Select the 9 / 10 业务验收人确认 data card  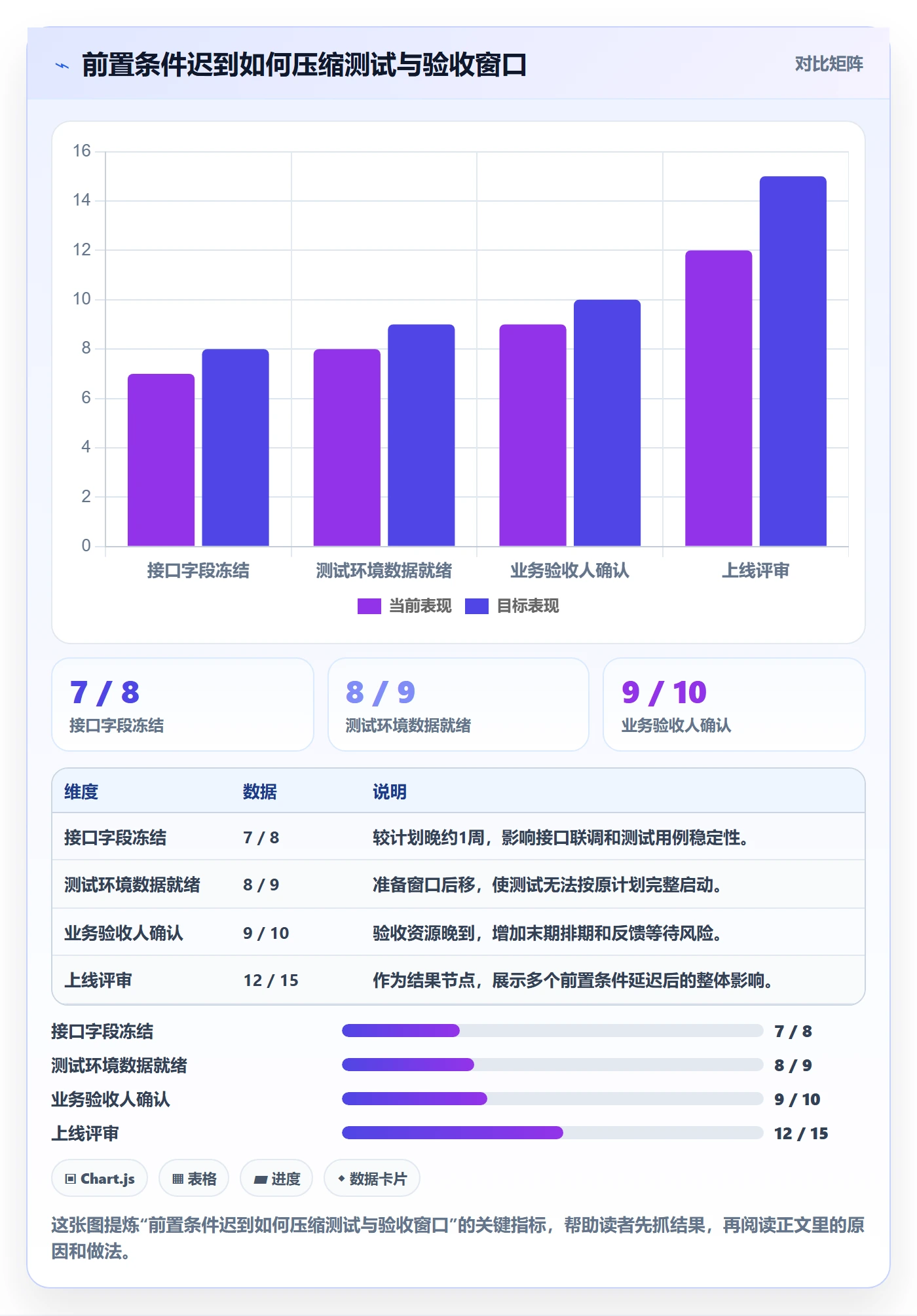coord(734,704)
